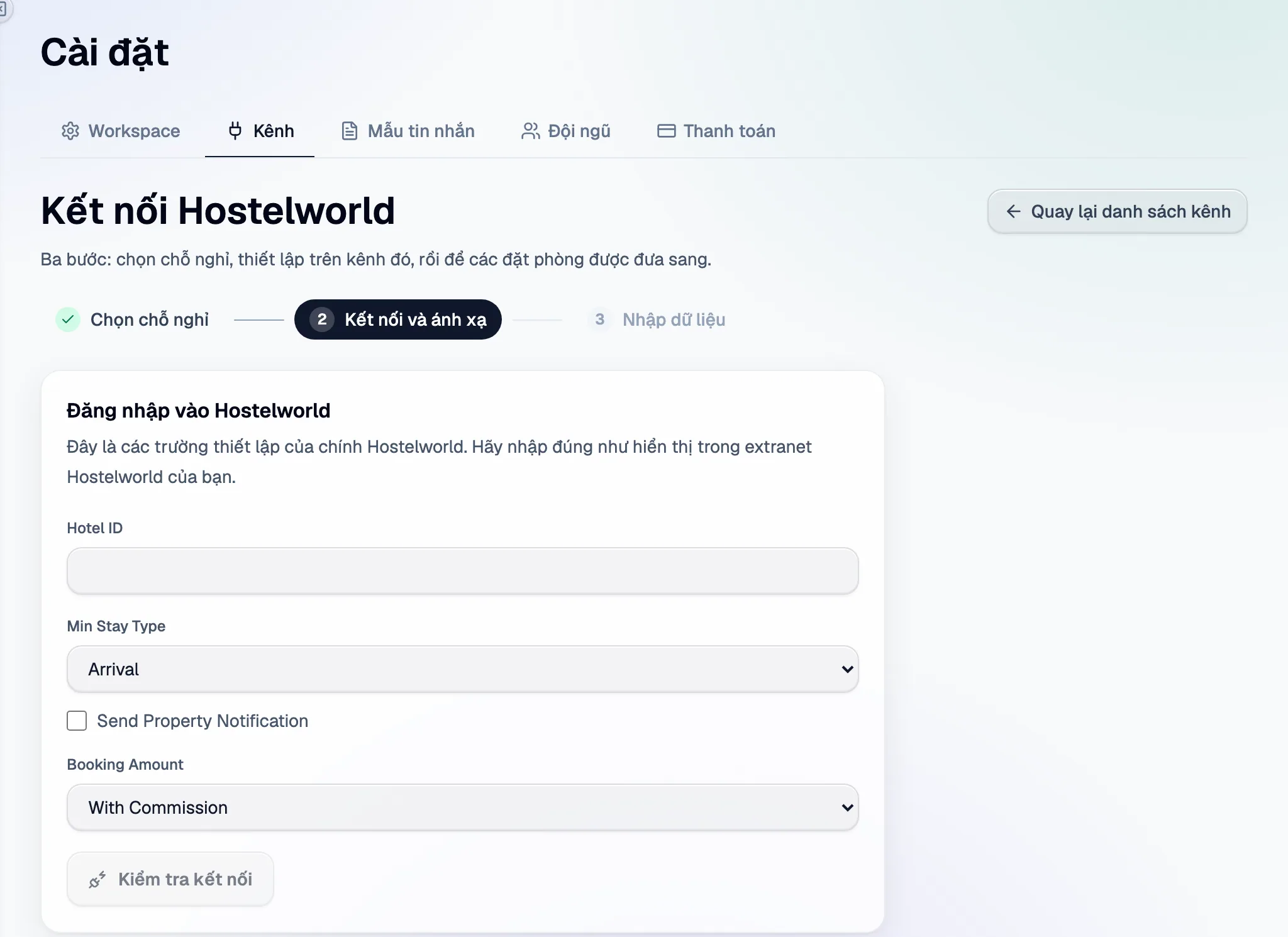Viewport: 1288px width, 937px height.
Task: Click the back arrow icon in Quay lại button
Action: click(x=1013, y=211)
